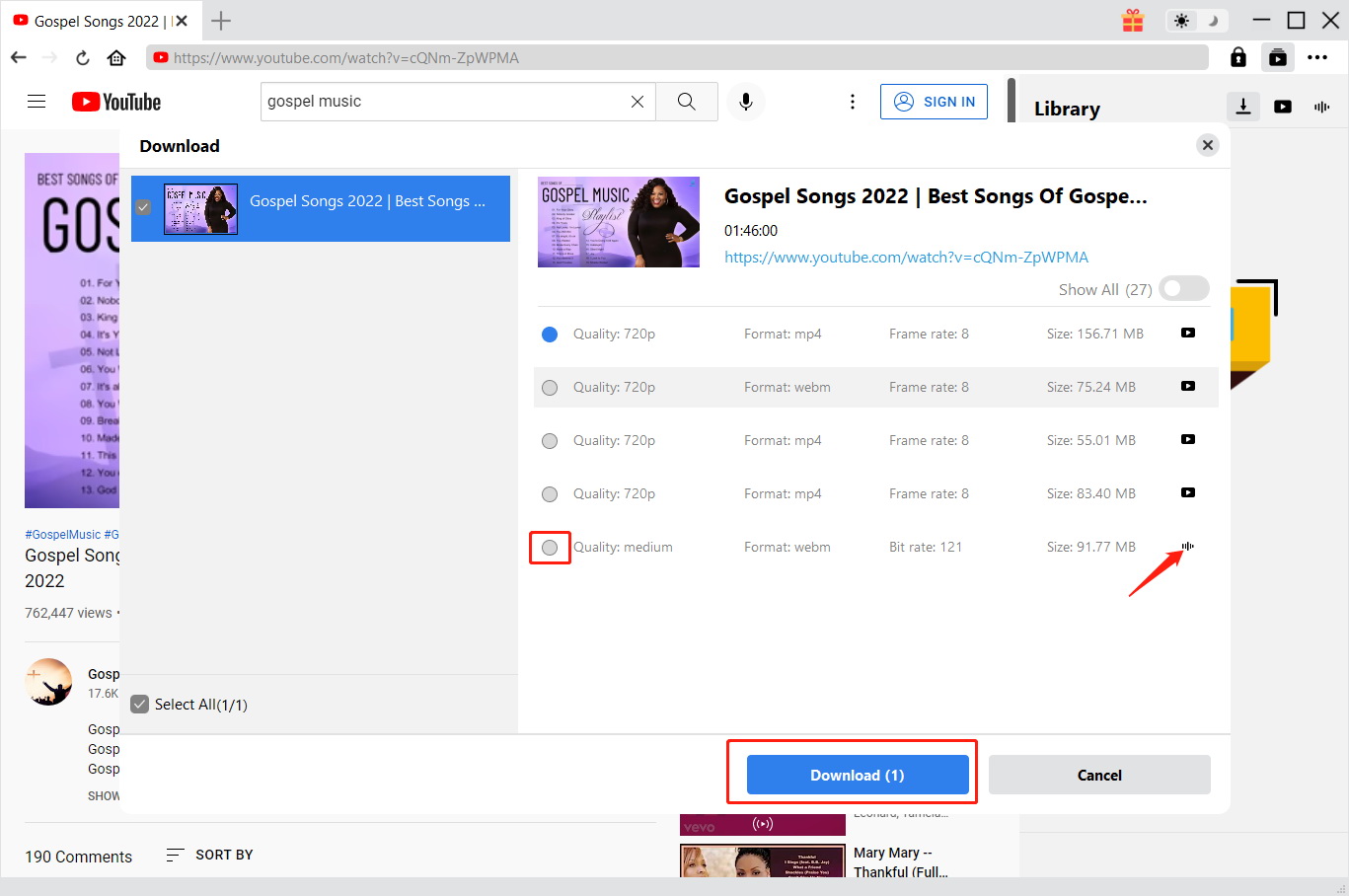The image size is (1349, 896).
Task: Preview the 720p mp4 156.71 MB format
Action: click(1187, 333)
